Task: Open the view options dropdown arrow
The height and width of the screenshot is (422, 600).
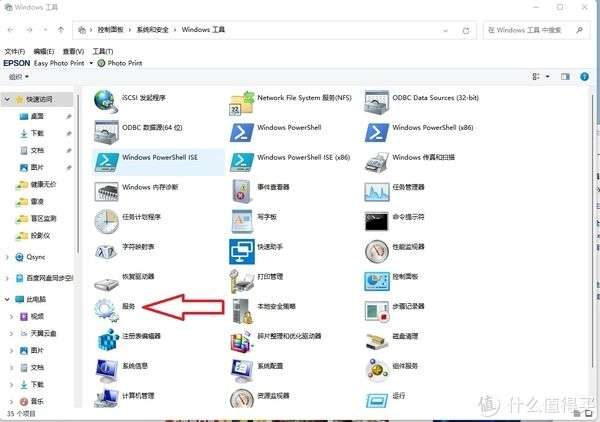Action: pyautogui.click(x=548, y=77)
